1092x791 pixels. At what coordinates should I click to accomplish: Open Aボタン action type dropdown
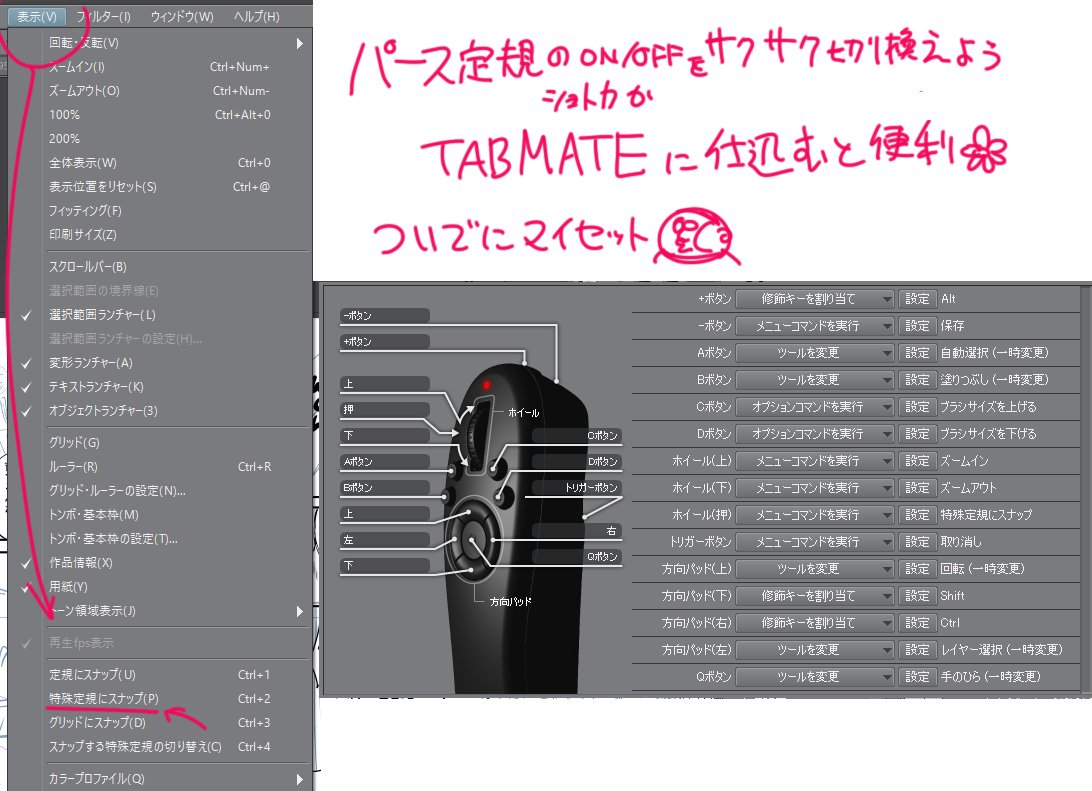[x=815, y=353]
